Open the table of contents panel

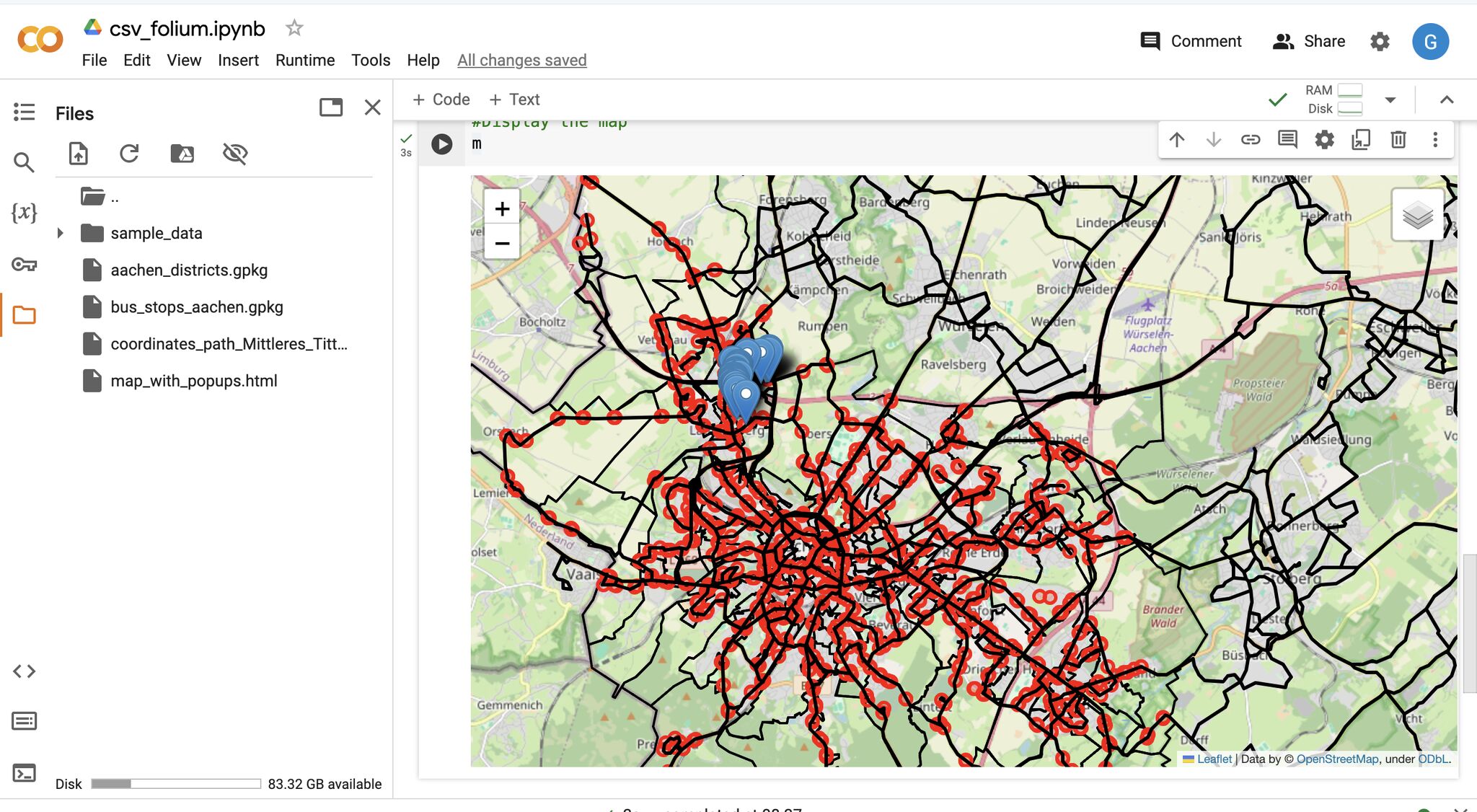24,112
